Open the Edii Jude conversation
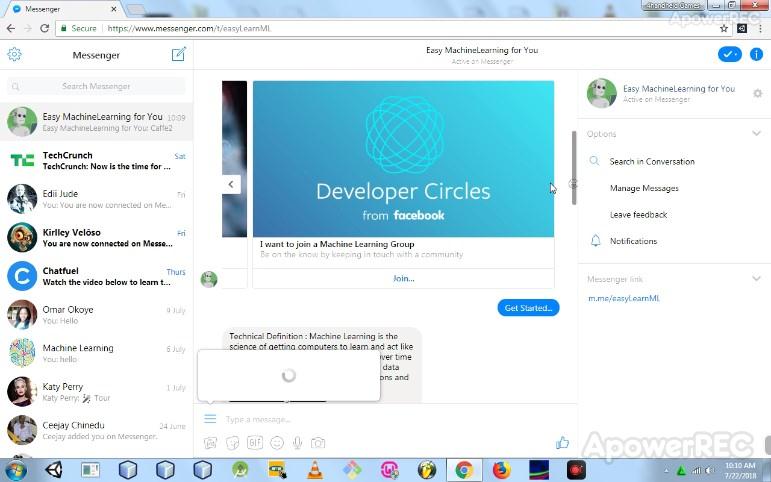This screenshot has width=771, height=482. point(96,199)
